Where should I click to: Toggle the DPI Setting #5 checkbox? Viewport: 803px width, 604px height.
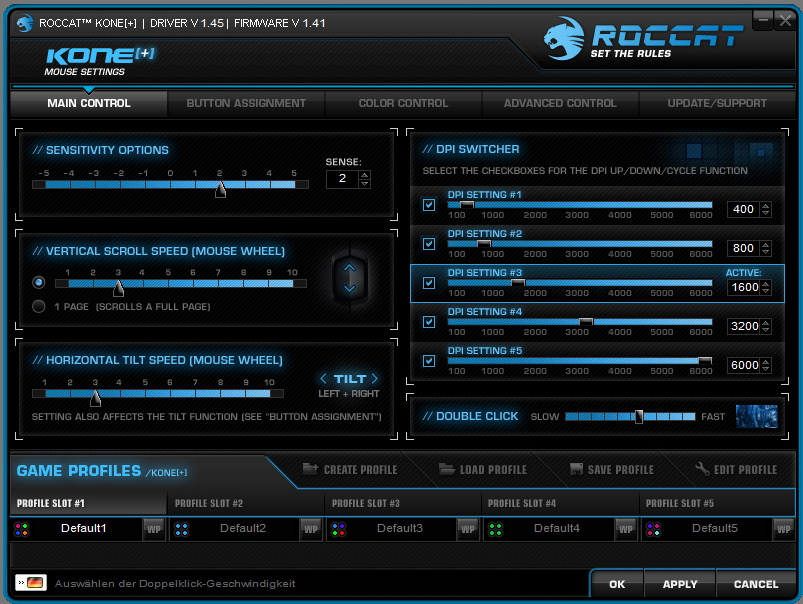[429, 361]
